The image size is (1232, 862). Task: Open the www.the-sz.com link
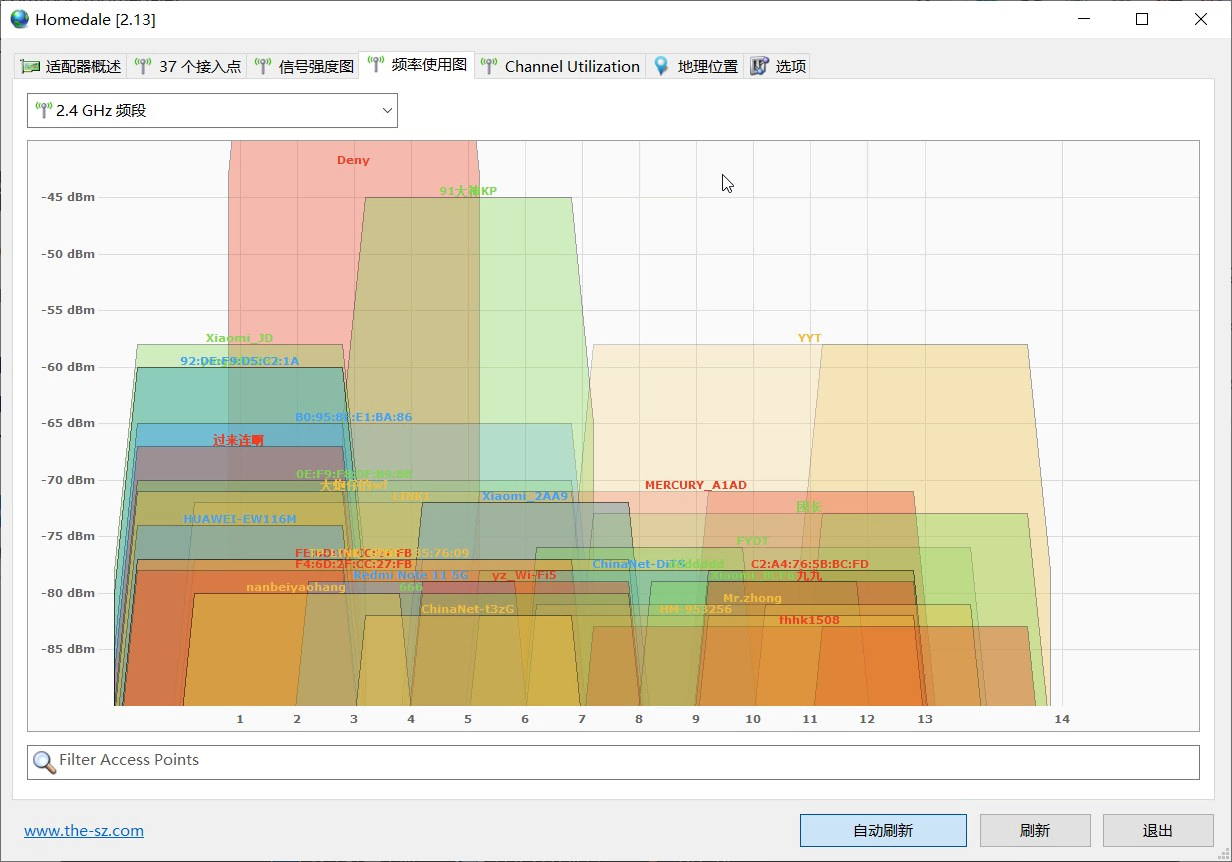tap(84, 831)
